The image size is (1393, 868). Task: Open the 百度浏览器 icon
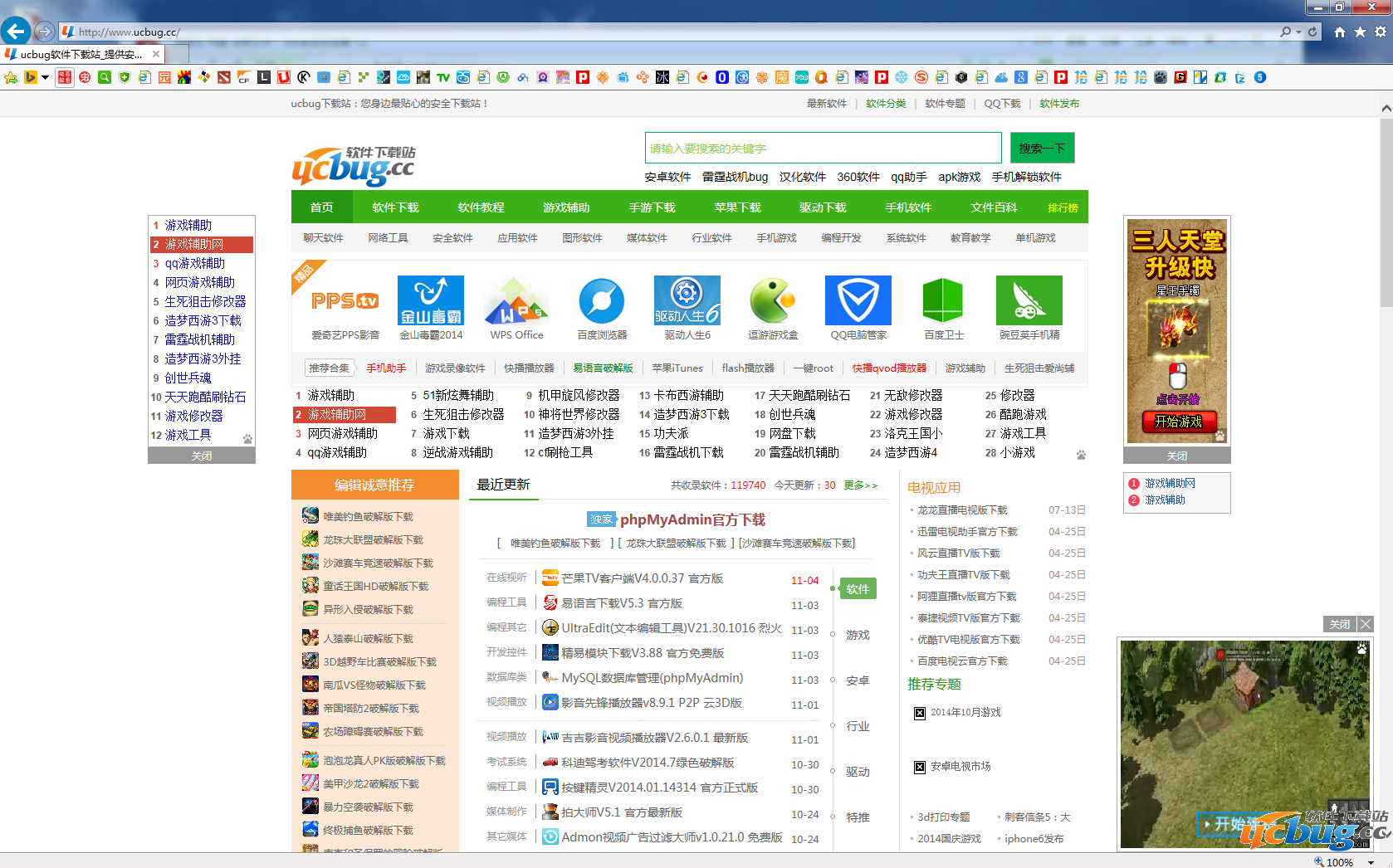coord(602,300)
